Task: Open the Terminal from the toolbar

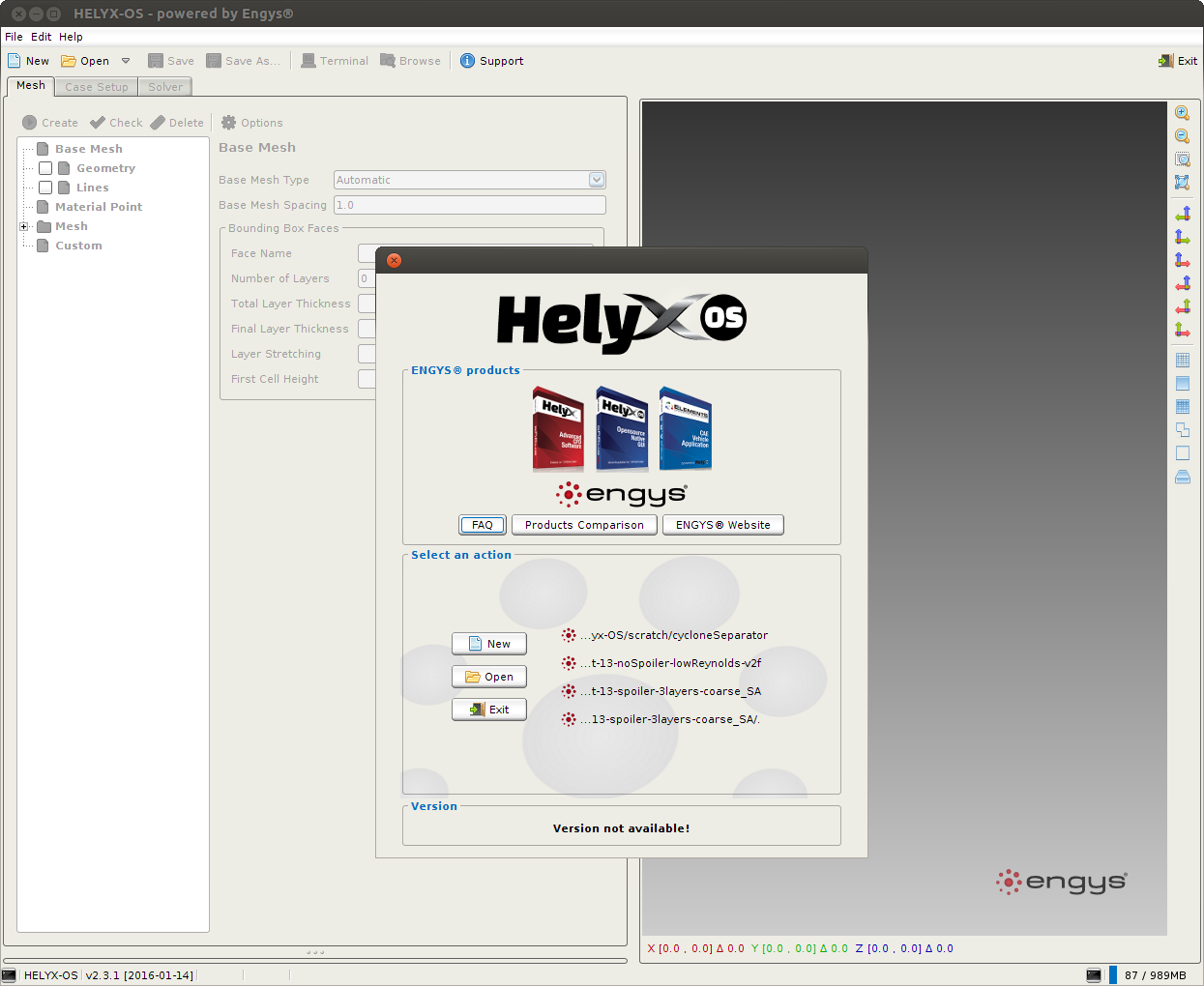Action: (335, 61)
